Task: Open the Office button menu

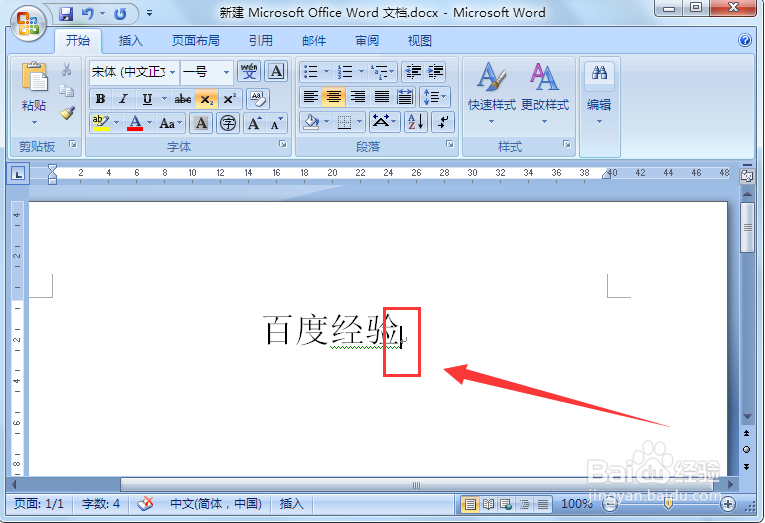Action: coord(28,23)
